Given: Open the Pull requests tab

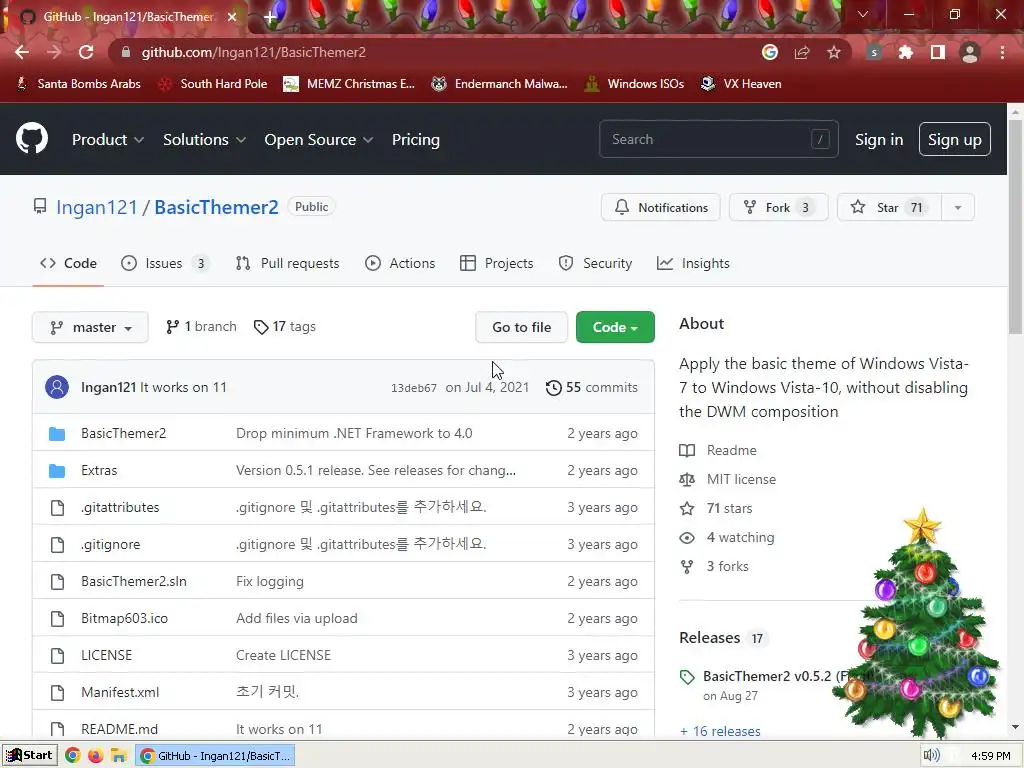Looking at the screenshot, I should [x=287, y=263].
